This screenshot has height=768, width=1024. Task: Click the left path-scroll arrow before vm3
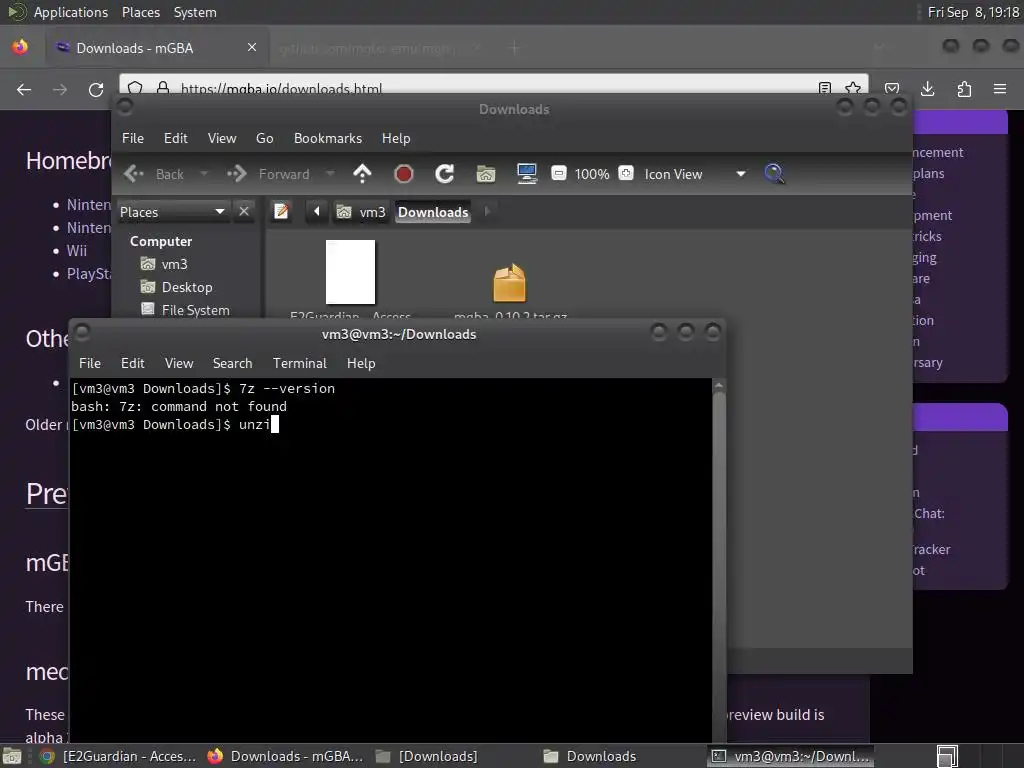point(317,212)
